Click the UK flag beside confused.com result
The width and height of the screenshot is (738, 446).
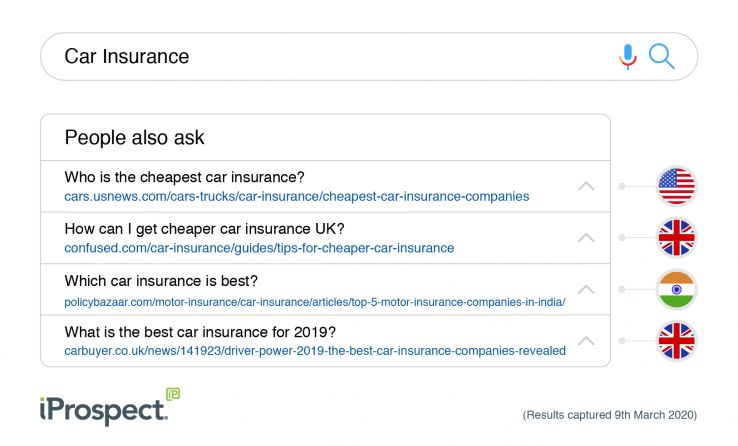pos(676,238)
